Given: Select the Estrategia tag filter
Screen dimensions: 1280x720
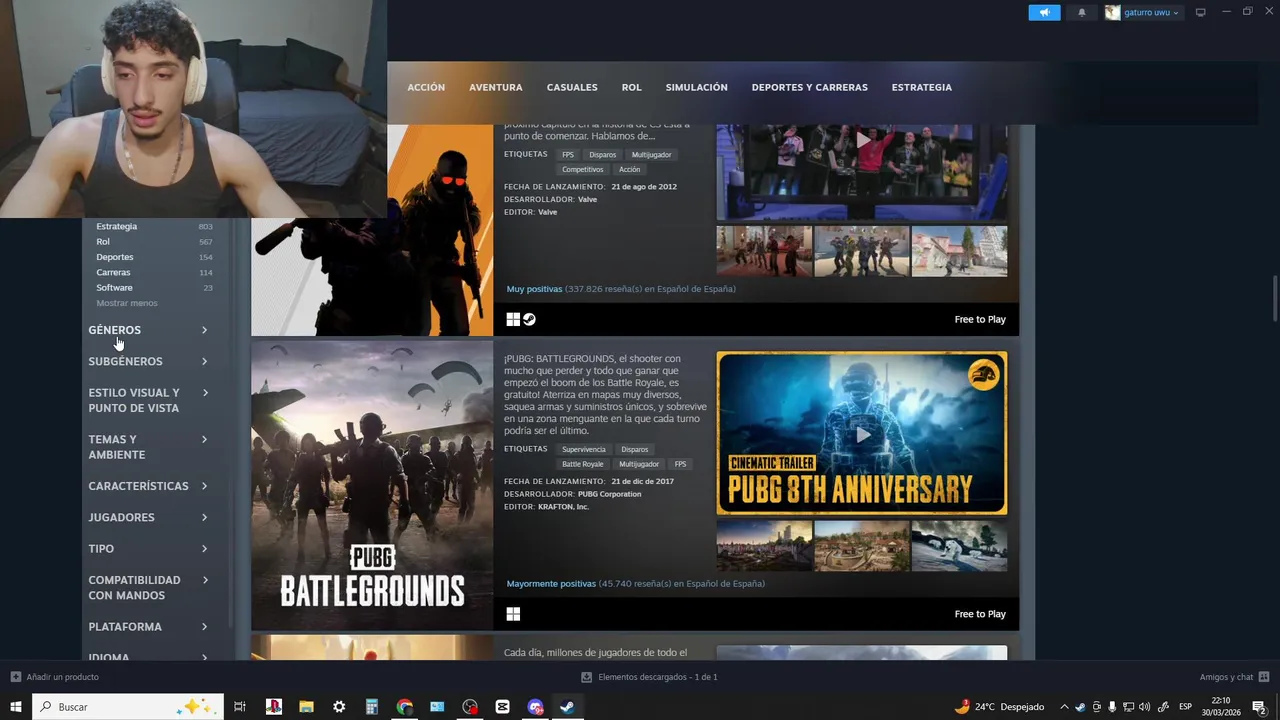Looking at the screenshot, I should [x=117, y=226].
